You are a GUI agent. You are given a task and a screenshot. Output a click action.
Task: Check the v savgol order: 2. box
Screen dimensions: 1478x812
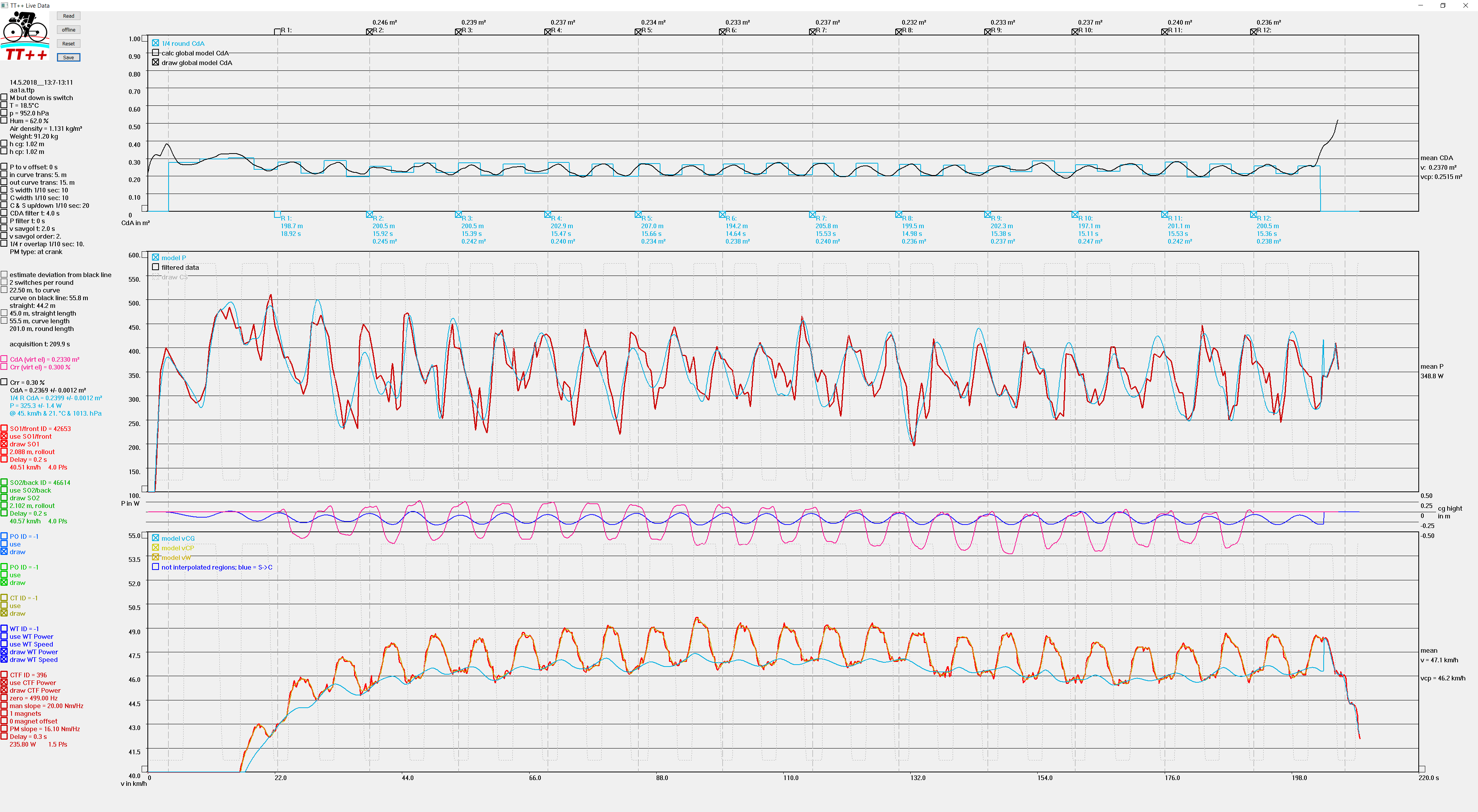tap(4, 236)
